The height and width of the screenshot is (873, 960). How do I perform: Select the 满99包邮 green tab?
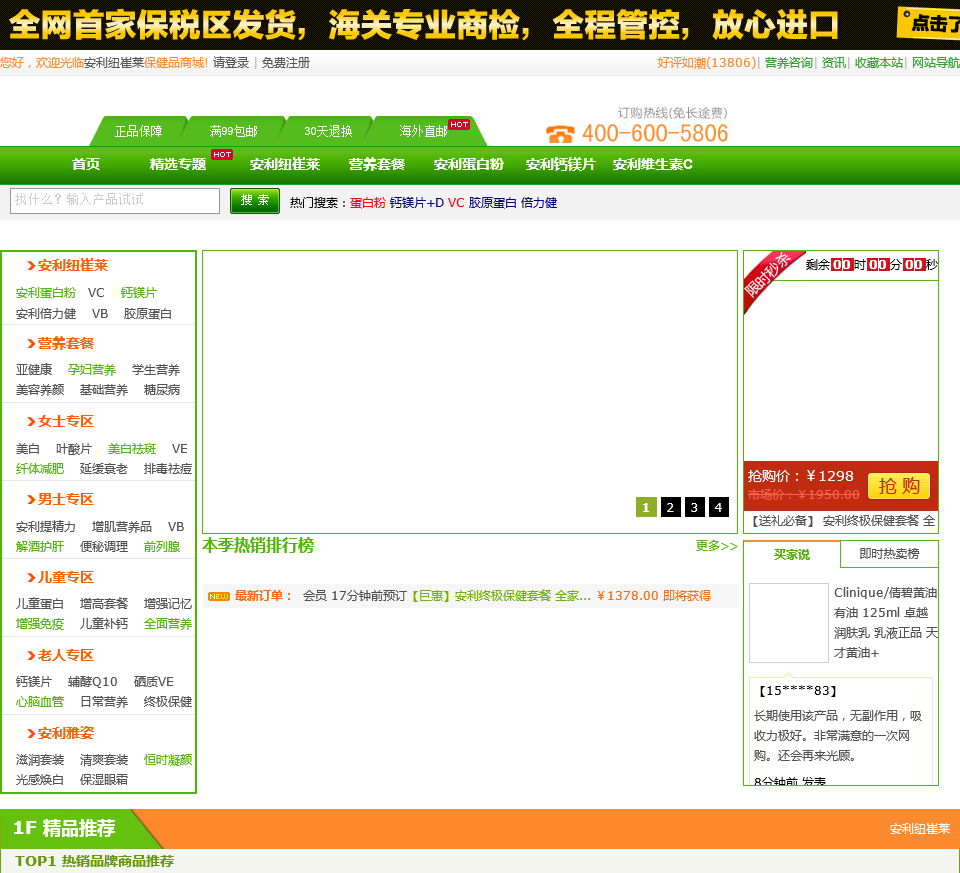click(x=233, y=131)
